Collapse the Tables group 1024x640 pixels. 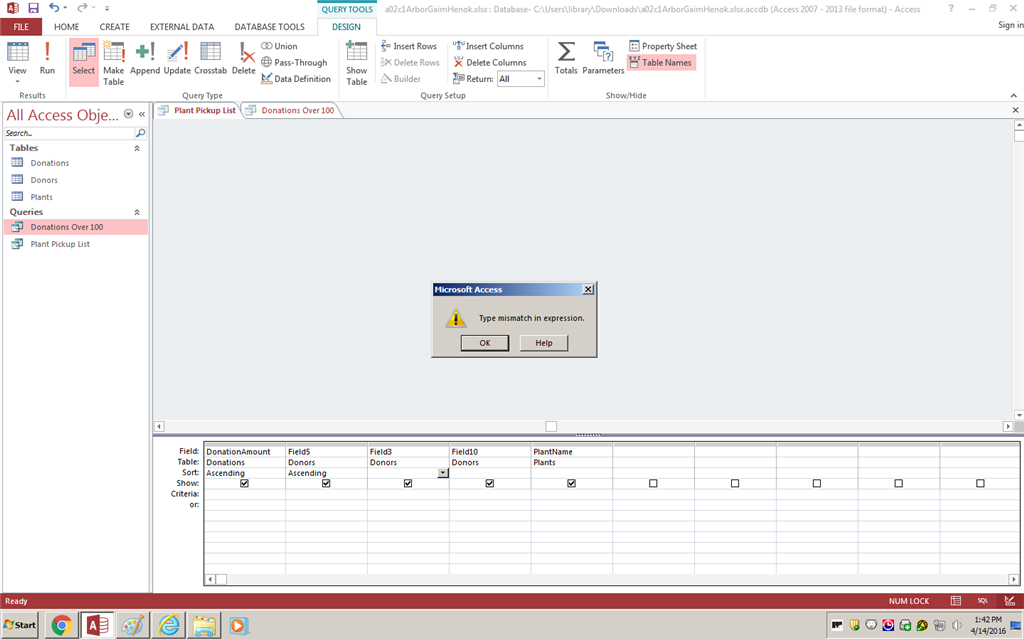[x=137, y=148]
